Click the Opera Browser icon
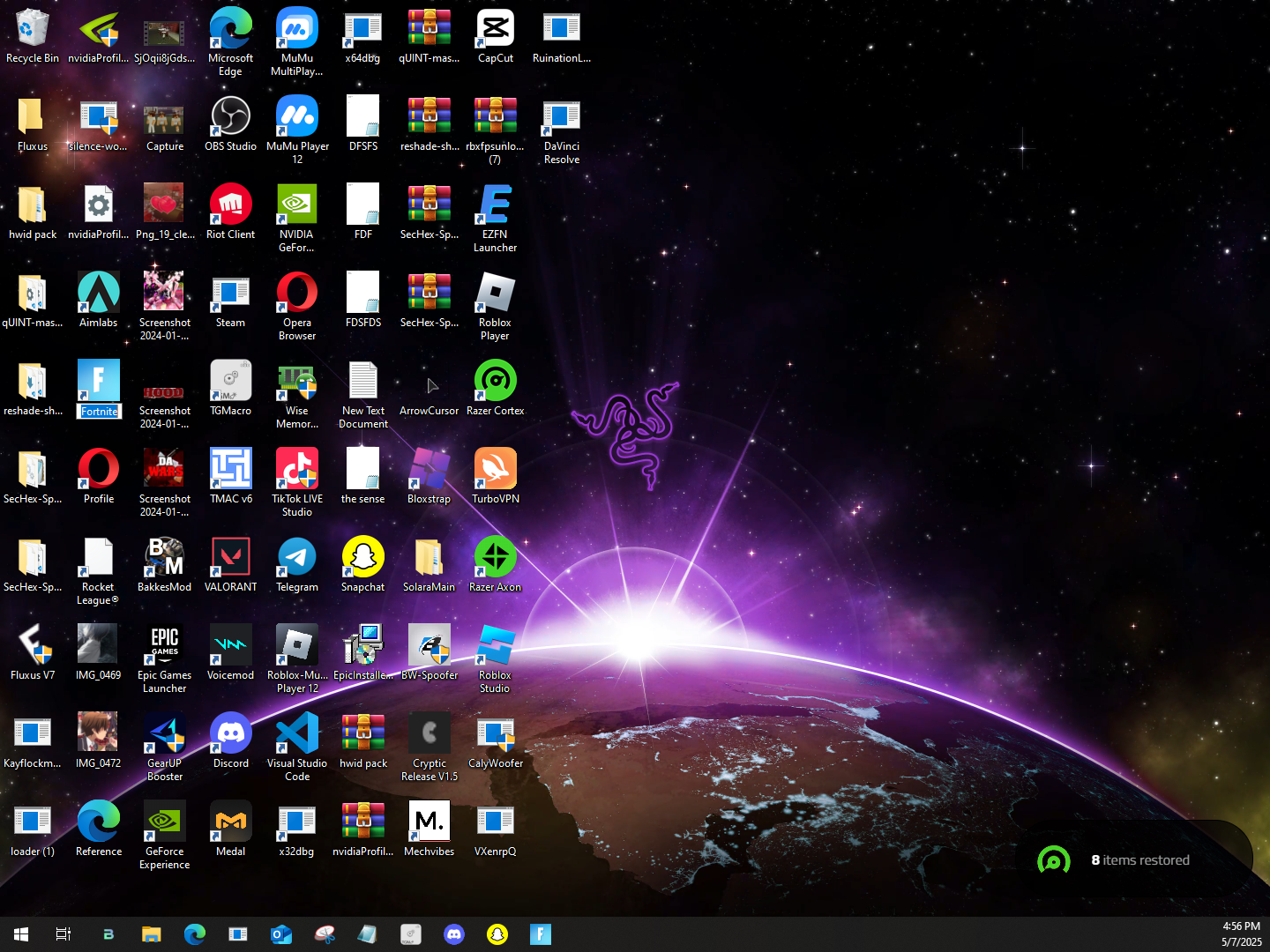 (x=297, y=307)
